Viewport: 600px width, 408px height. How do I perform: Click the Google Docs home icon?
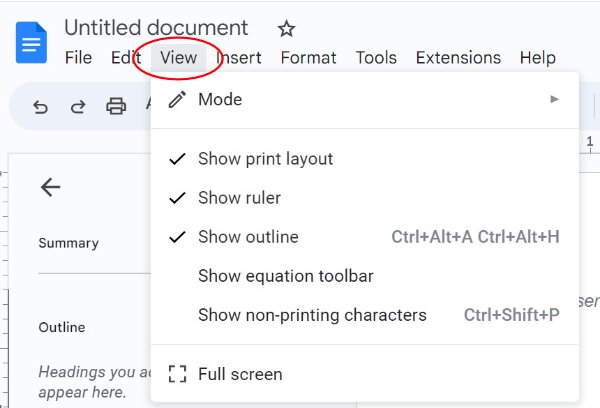click(x=31, y=42)
